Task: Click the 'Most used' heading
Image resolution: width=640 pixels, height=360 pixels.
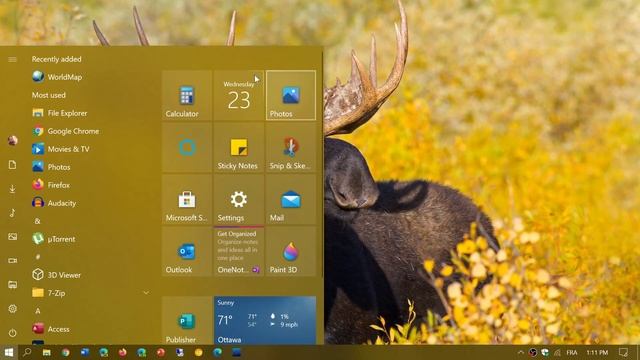Action: pyautogui.click(x=49, y=95)
